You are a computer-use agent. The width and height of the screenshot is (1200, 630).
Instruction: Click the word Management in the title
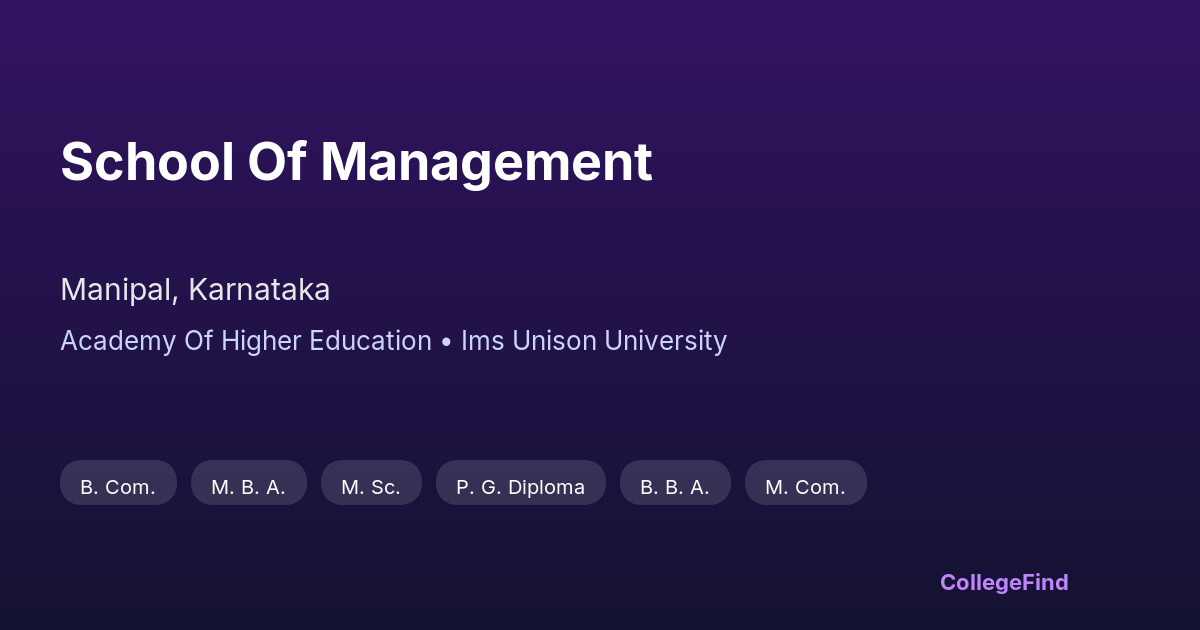tap(486, 162)
